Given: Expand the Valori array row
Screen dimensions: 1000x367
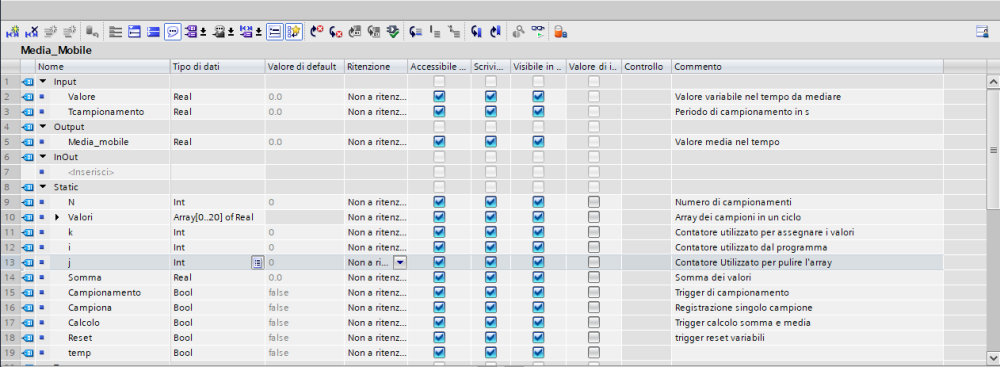Looking at the screenshot, I should tap(57, 217).
